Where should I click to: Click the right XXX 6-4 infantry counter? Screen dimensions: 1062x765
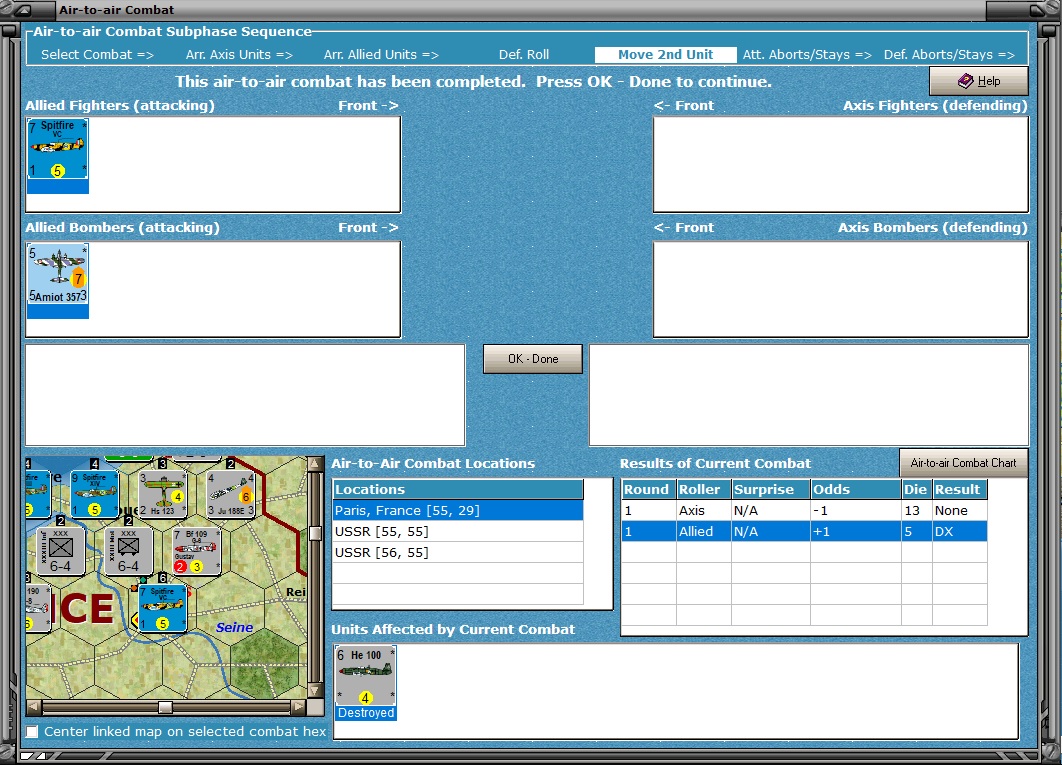[x=129, y=551]
